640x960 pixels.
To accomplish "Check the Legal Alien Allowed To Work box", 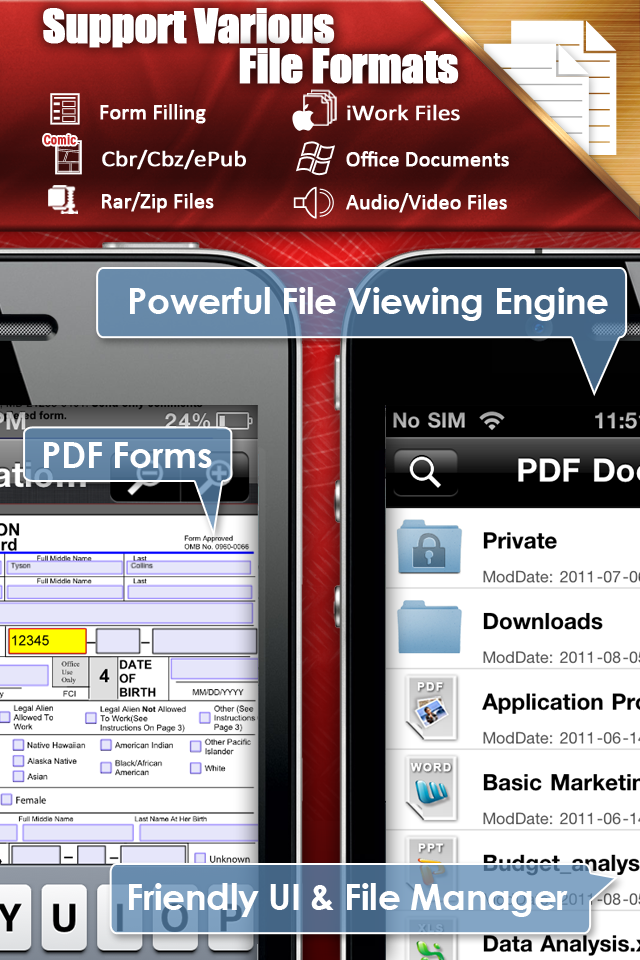I will point(5,716).
